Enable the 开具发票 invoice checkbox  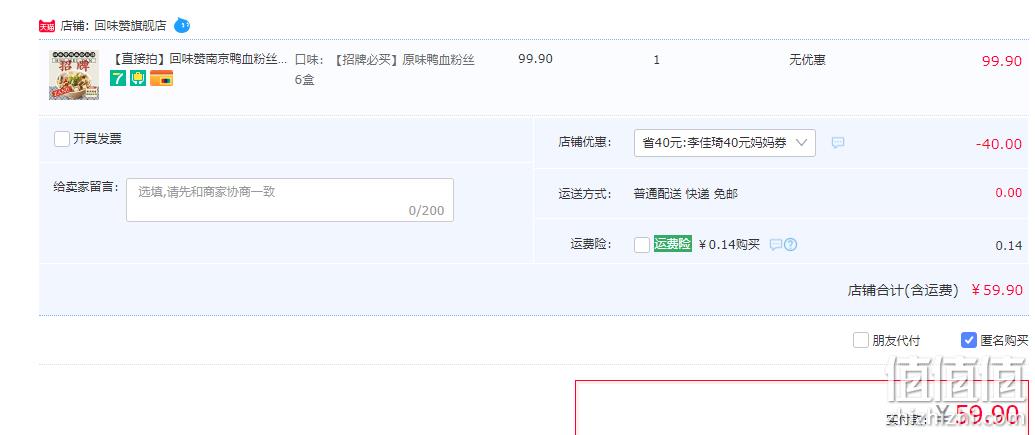point(62,139)
